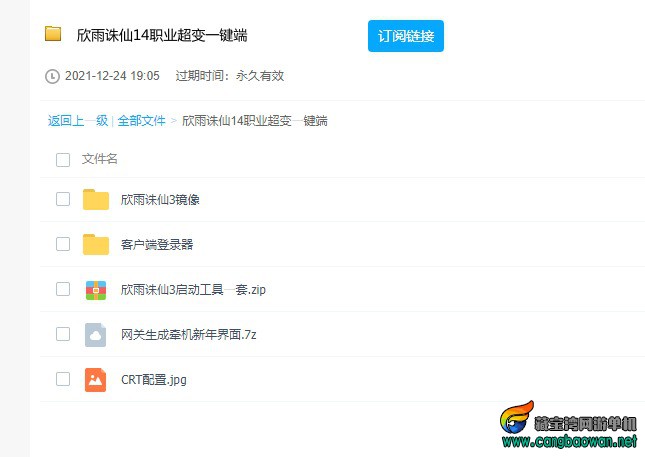Tick the CRT配置.jpg checkbox
The image size is (645, 457).
point(63,379)
